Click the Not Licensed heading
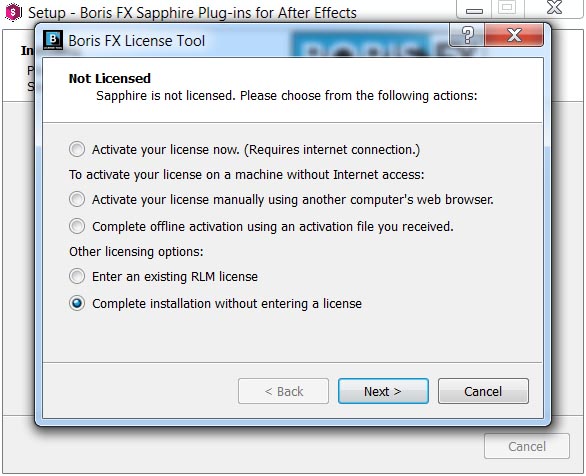 [x=110, y=78]
